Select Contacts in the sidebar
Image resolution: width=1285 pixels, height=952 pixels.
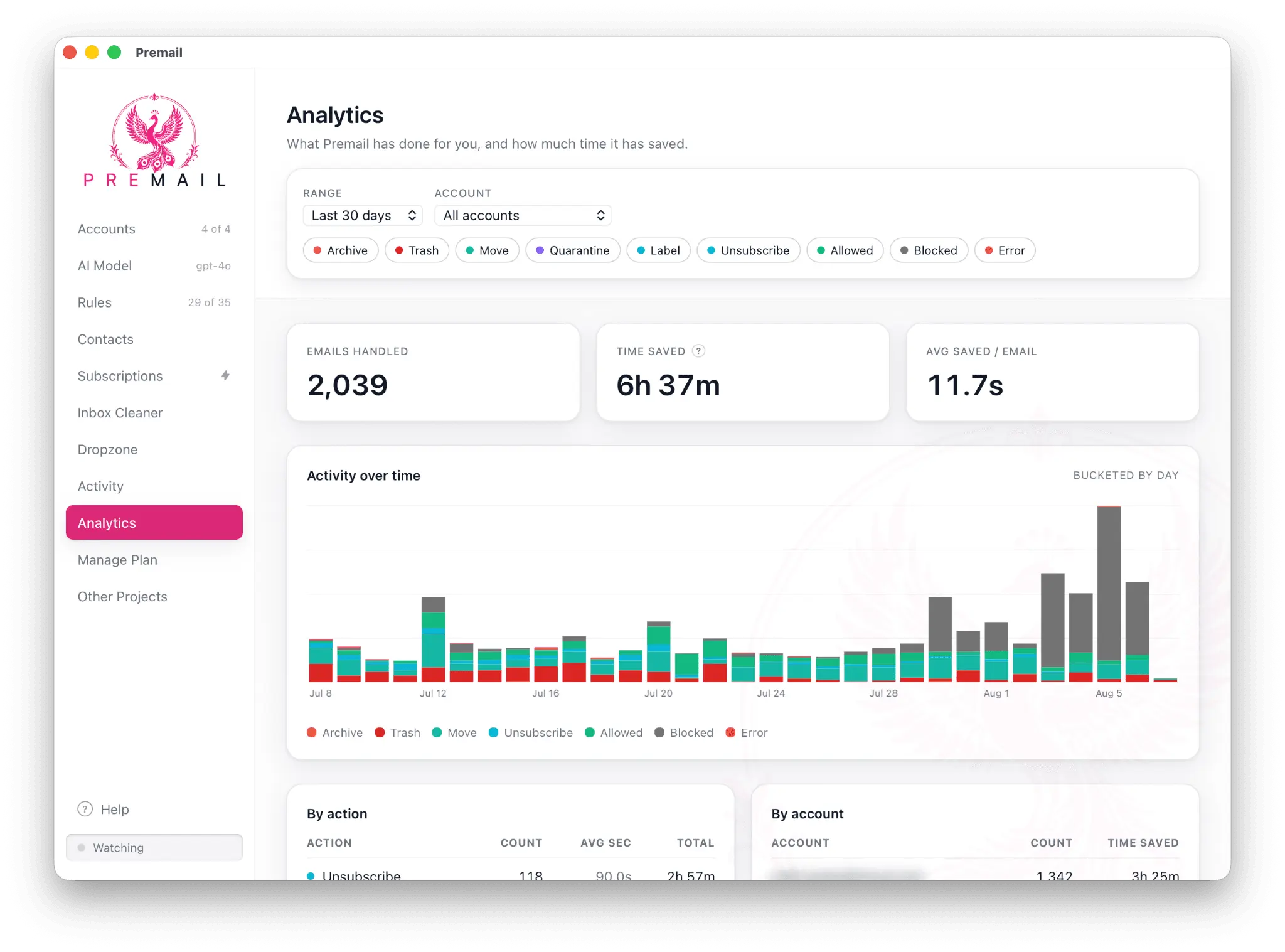click(154, 340)
